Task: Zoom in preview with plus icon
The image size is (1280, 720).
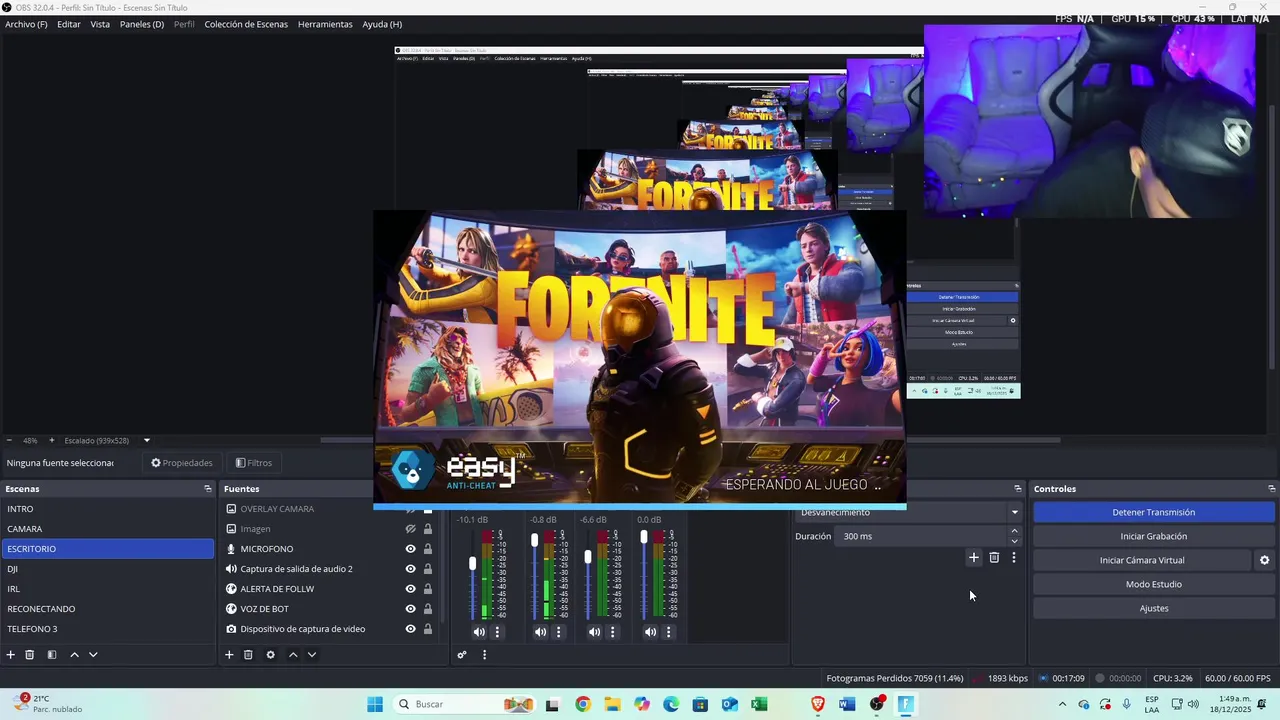Action: 52,440
